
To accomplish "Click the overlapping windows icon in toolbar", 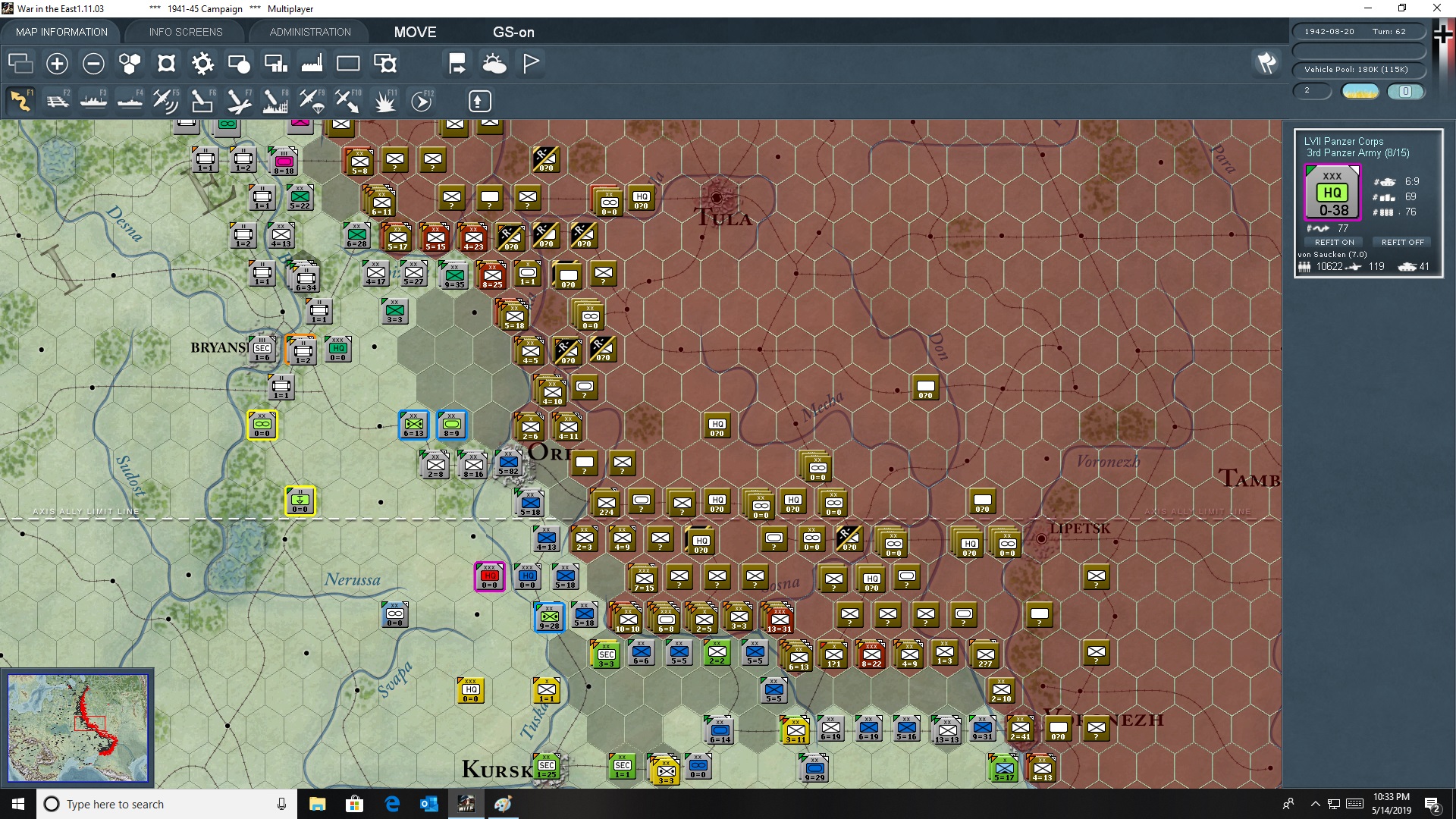I will [x=20, y=64].
